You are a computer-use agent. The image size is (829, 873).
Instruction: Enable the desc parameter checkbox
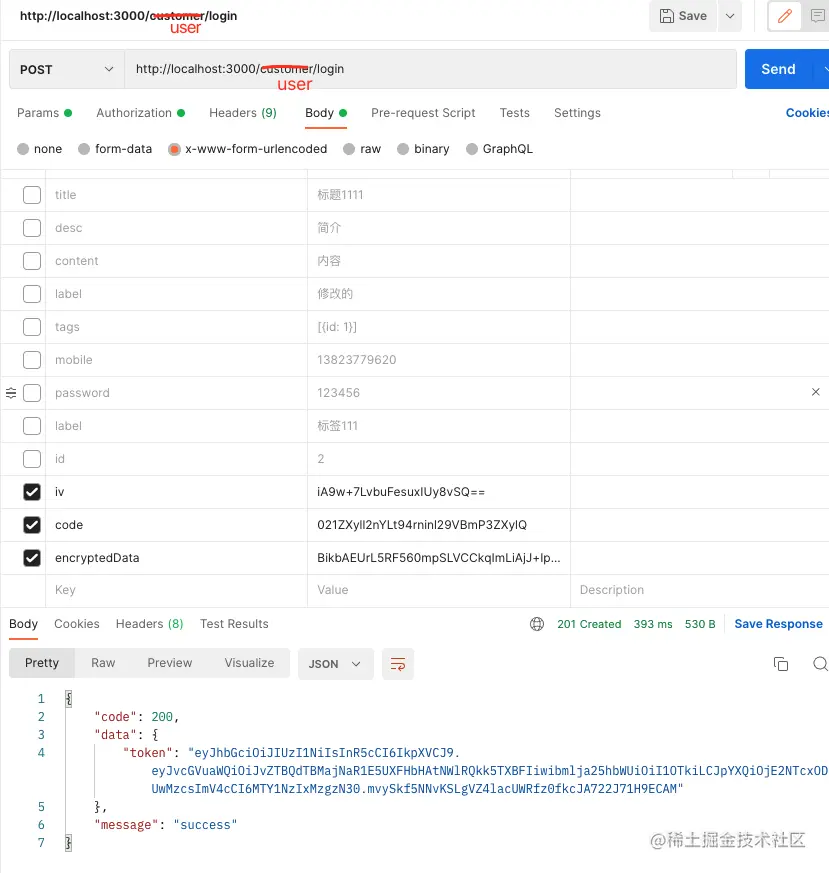(x=32, y=228)
